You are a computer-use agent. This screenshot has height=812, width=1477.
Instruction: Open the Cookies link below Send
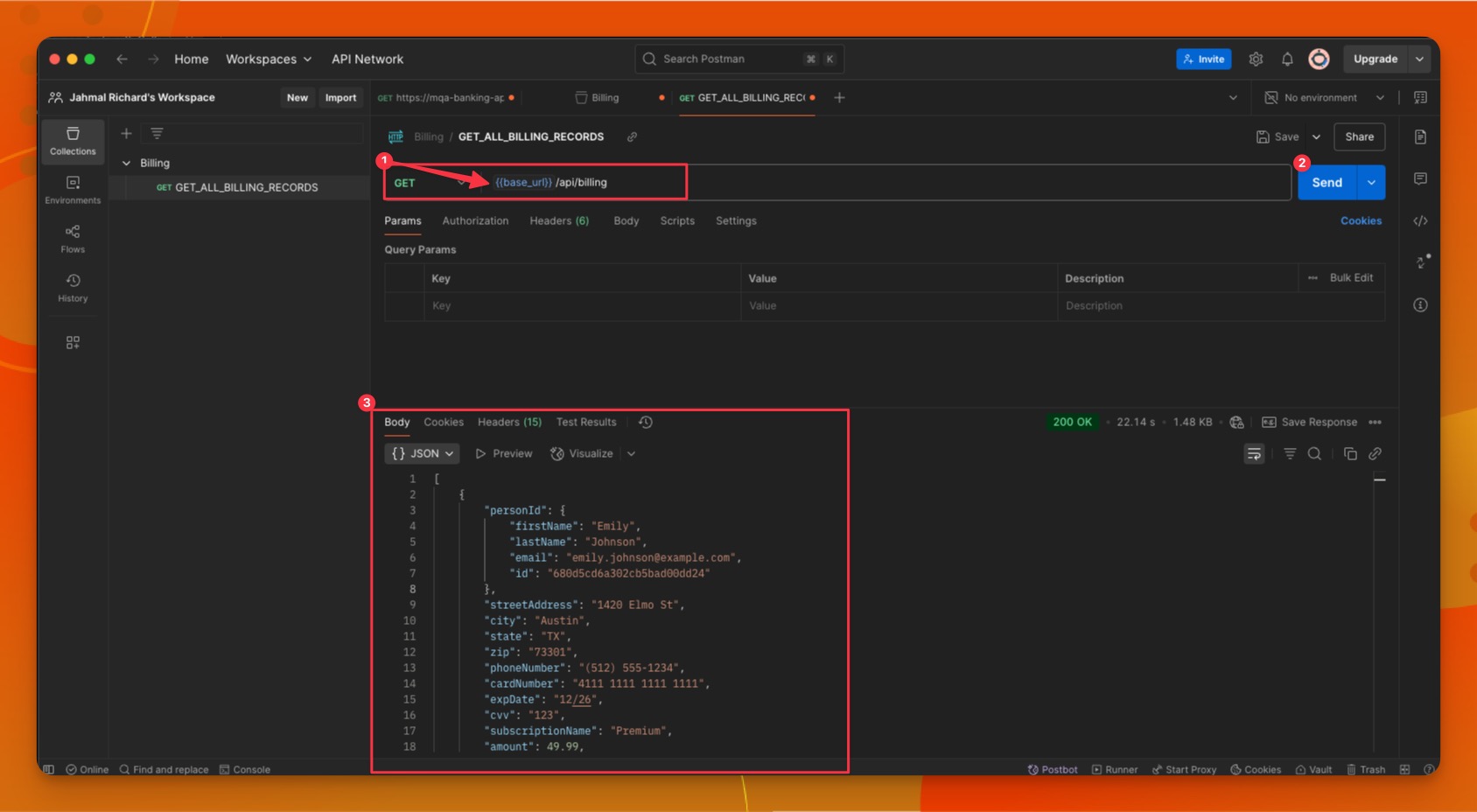(x=1361, y=220)
